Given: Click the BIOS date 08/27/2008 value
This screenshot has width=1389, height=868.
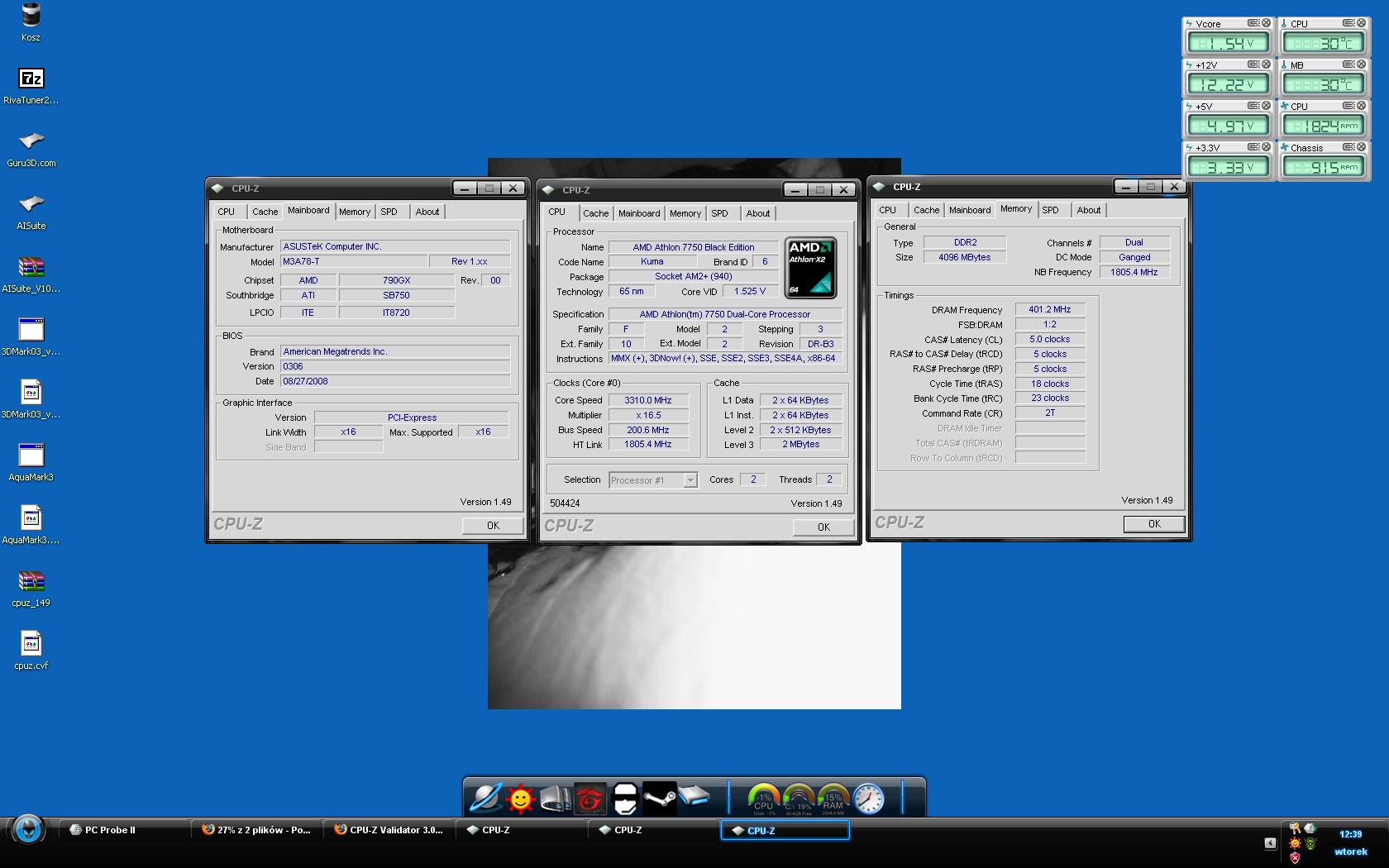Looking at the screenshot, I should pyautogui.click(x=395, y=381).
